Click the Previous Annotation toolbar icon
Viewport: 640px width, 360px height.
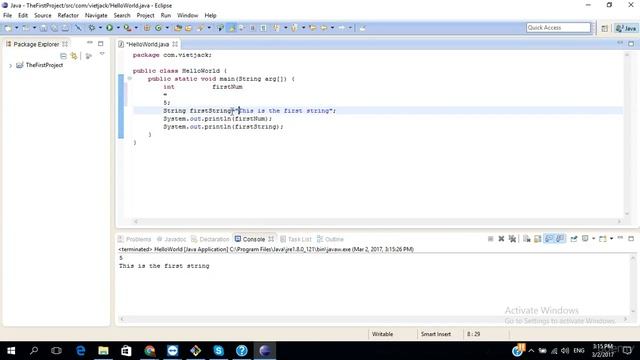294,28
